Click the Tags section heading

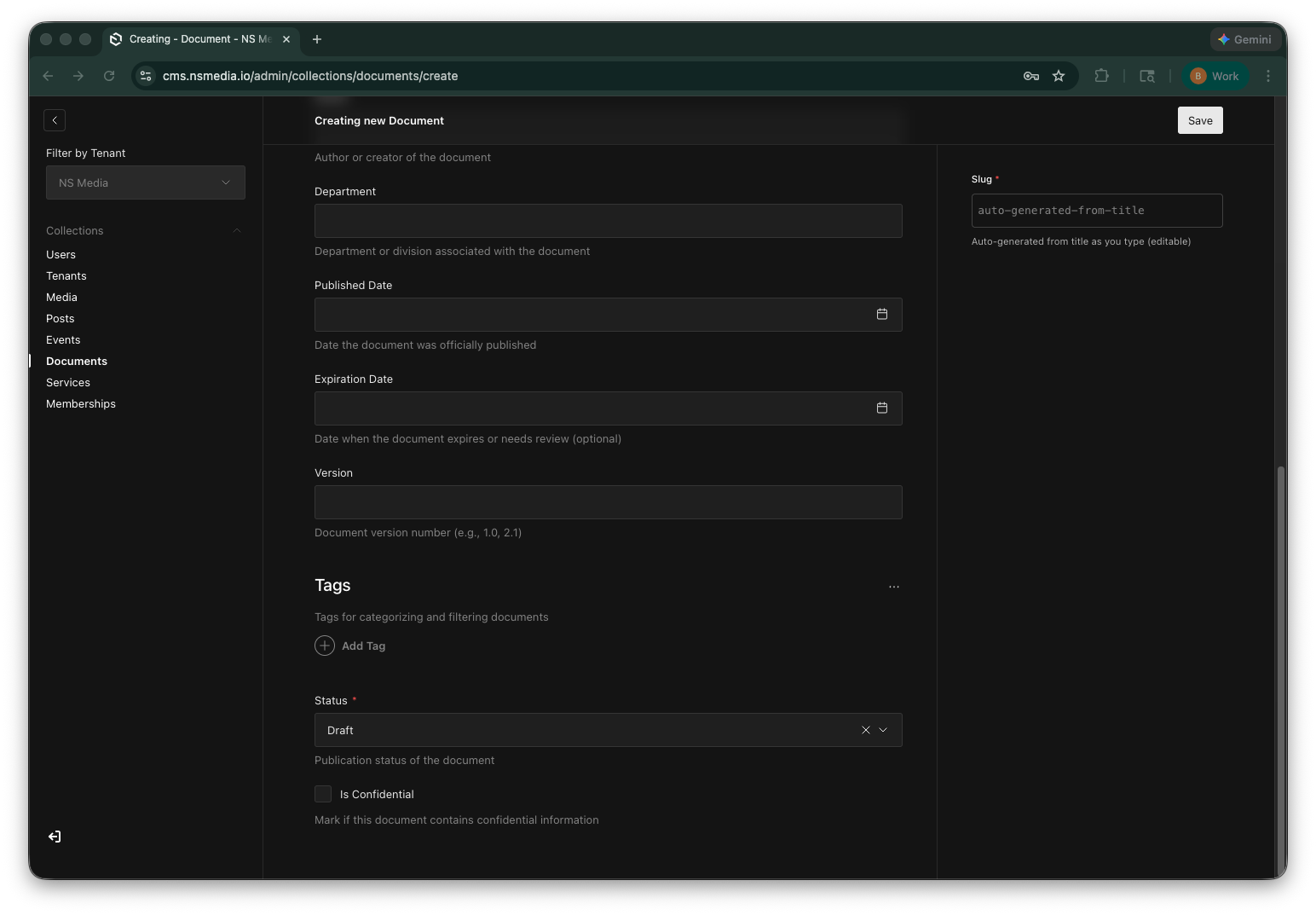click(x=332, y=585)
